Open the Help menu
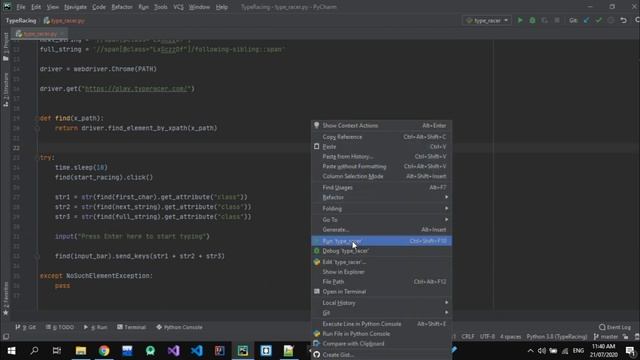The width and height of the screenshot is (640, 360). point(222,7)
